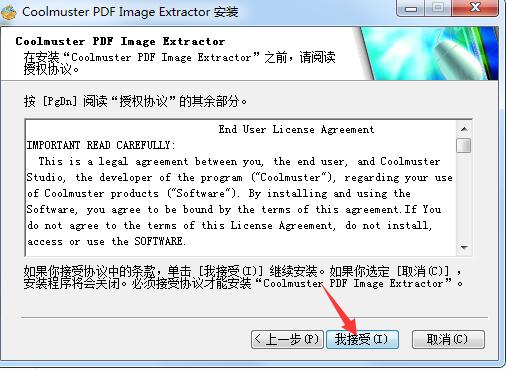Click the license line starting with "Studio, the developer"
The image size is (508, 370).
[239, 177]
